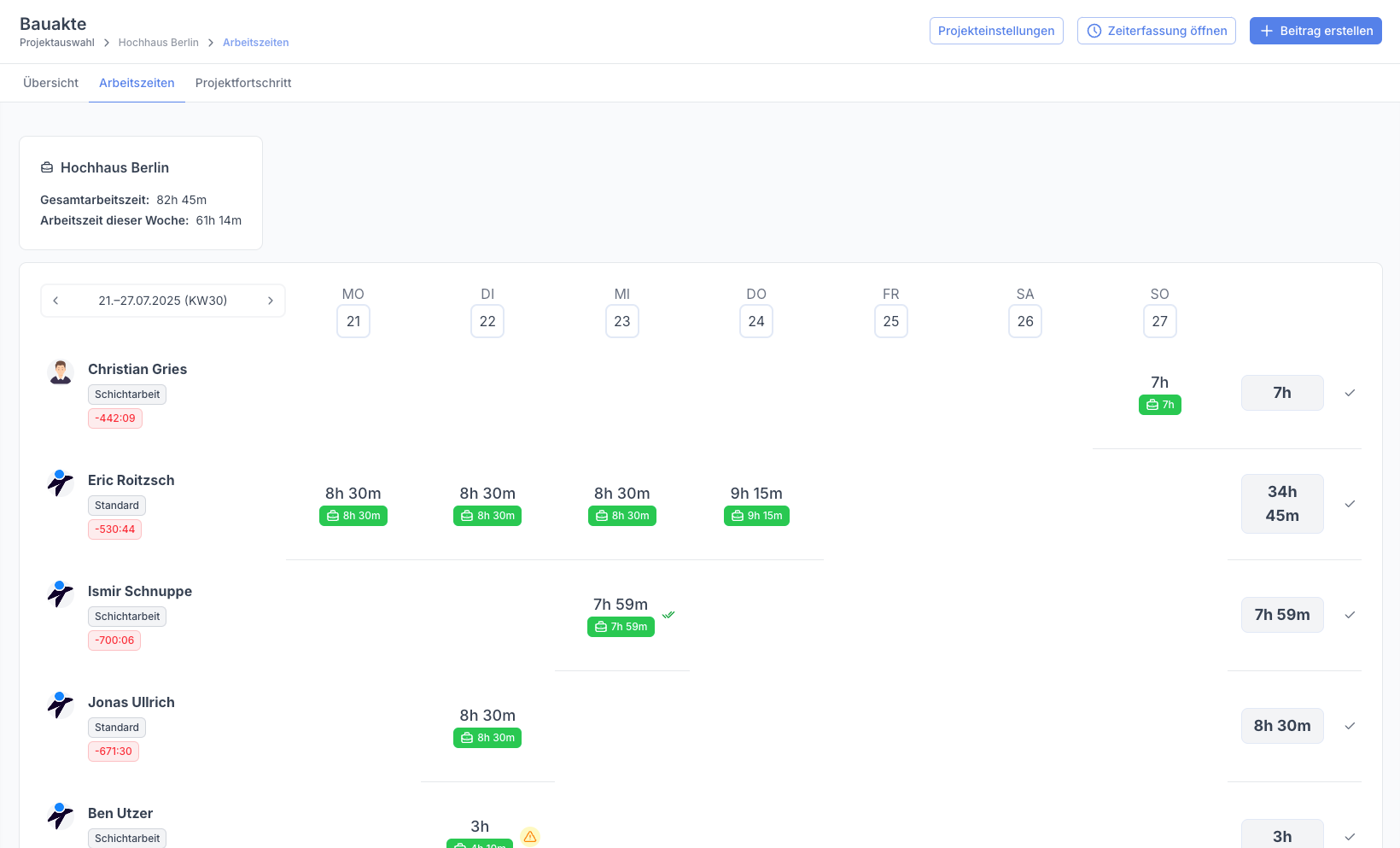Click Gesamtarbeitszeit value 82h 45m
1400x848 pixels.
[182, 200]
